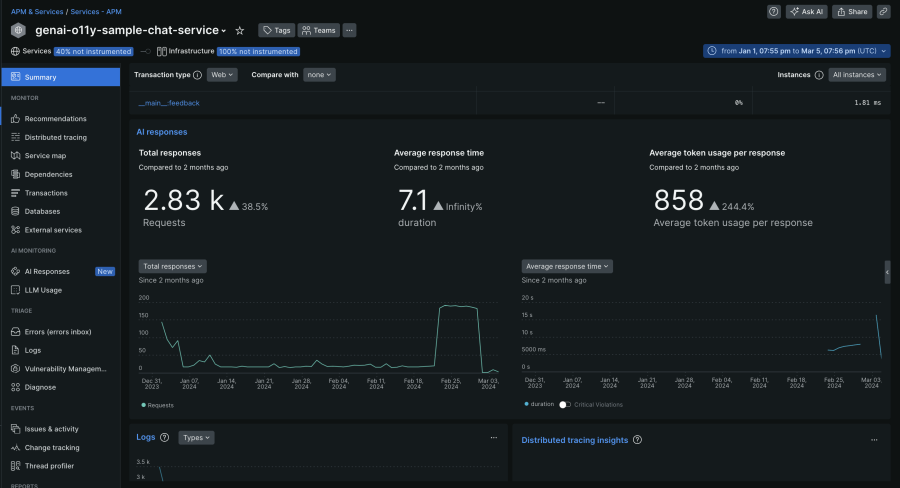Click info icon beside Transaction type
900x488 pixels.
click(197, 75)
